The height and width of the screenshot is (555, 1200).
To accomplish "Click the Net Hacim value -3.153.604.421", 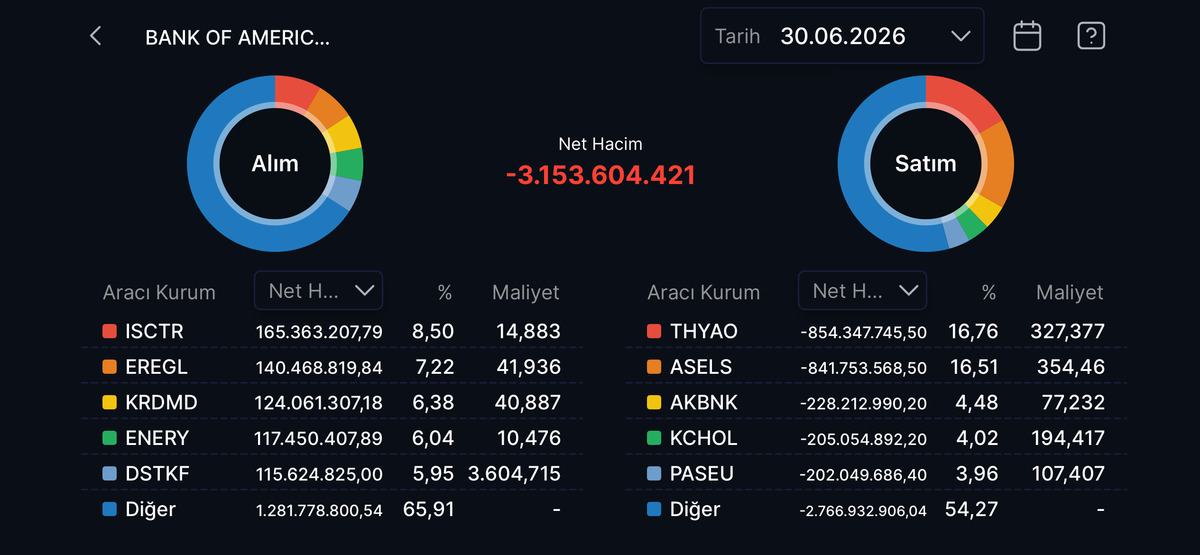I will (600, 175).
